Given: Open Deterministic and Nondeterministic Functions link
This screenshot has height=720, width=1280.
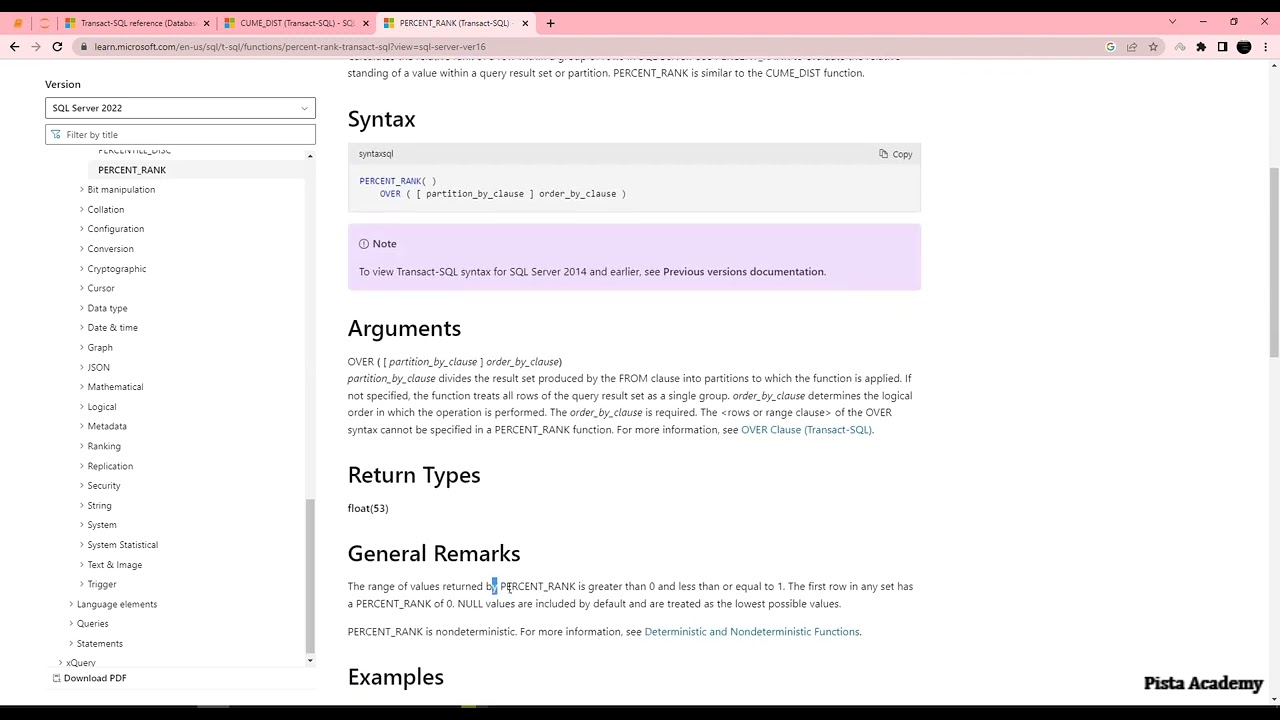Looking at the screenshot, I should point(752,632).
